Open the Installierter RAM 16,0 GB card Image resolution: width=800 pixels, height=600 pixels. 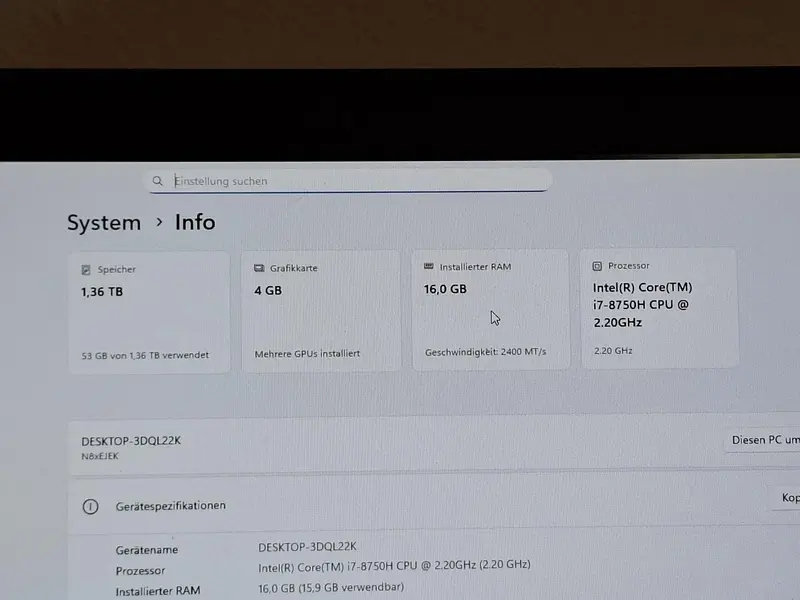click(x=490, y=309)
